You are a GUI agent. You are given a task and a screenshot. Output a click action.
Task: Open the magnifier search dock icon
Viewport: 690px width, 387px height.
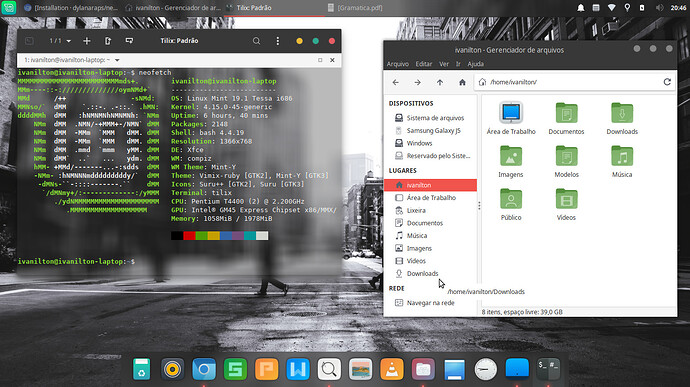click(x=329, y=369)
